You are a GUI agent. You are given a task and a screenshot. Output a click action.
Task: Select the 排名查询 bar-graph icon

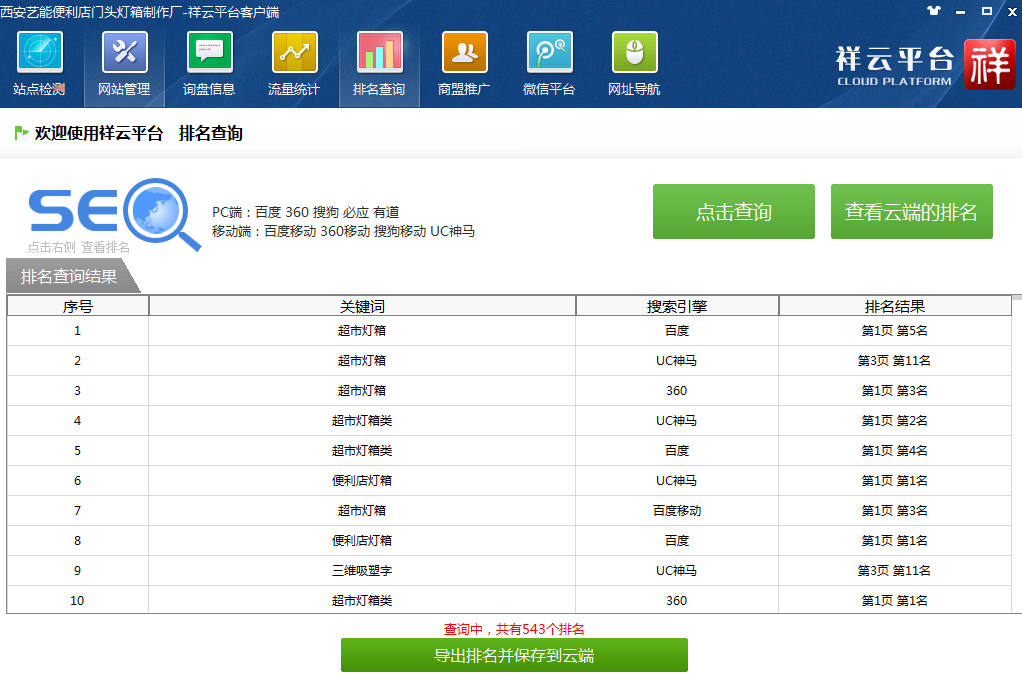(379, 53)
